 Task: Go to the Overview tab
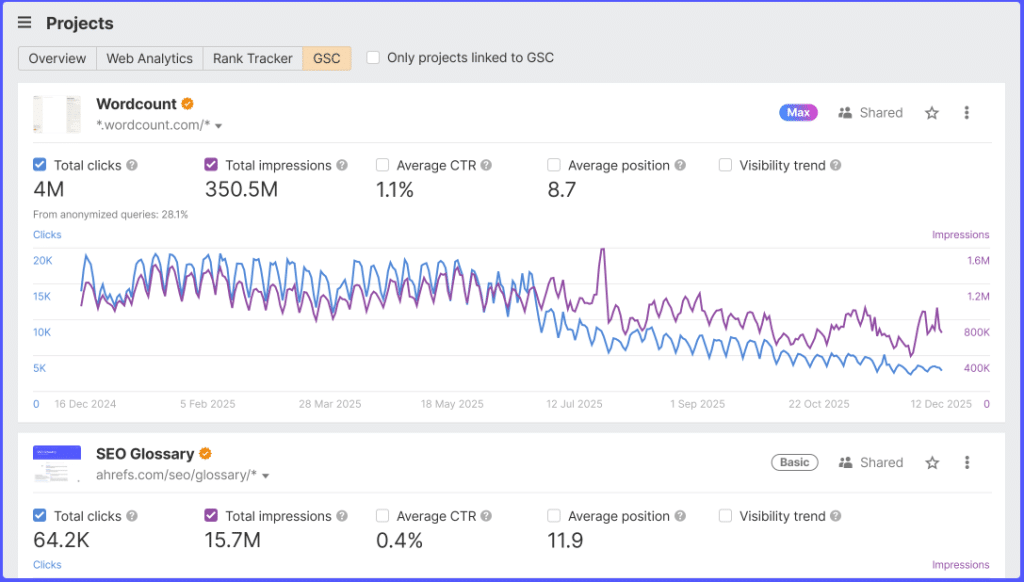tap(57, 59)
